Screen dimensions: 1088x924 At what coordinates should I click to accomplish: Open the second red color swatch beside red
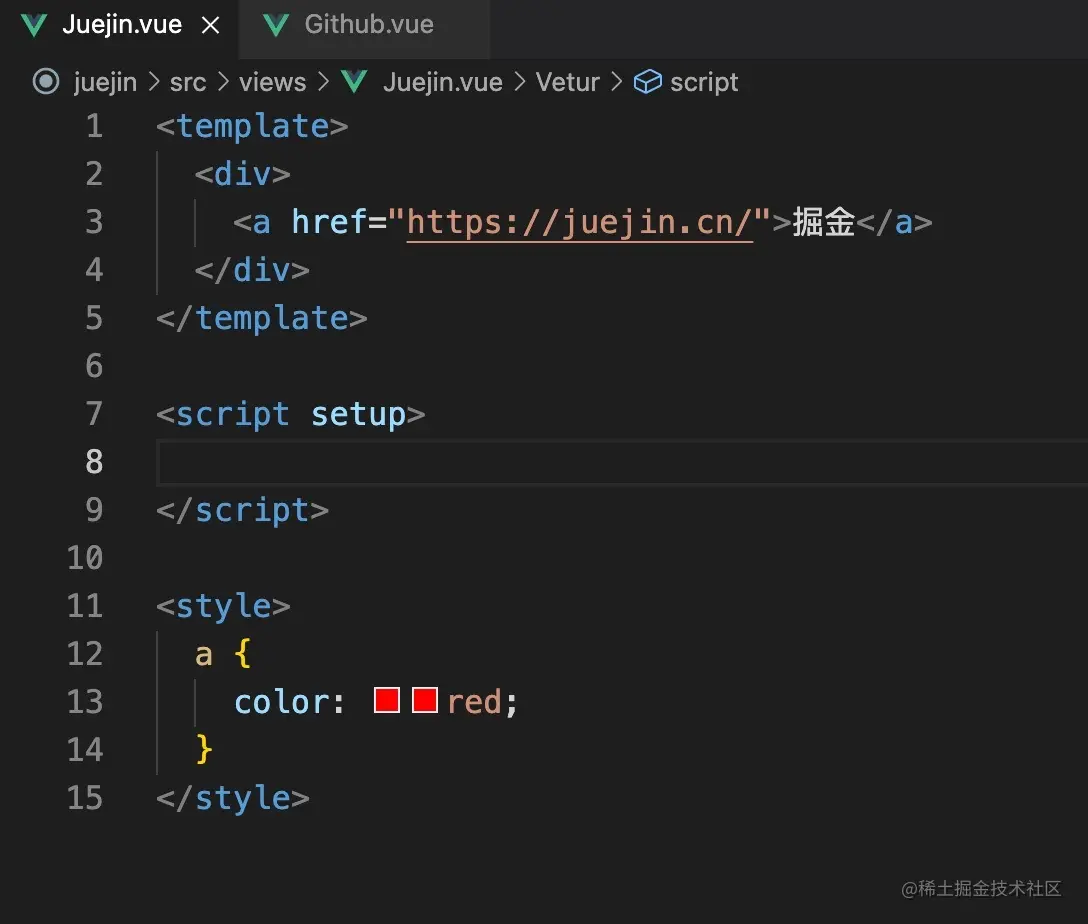tap(425, 700)
